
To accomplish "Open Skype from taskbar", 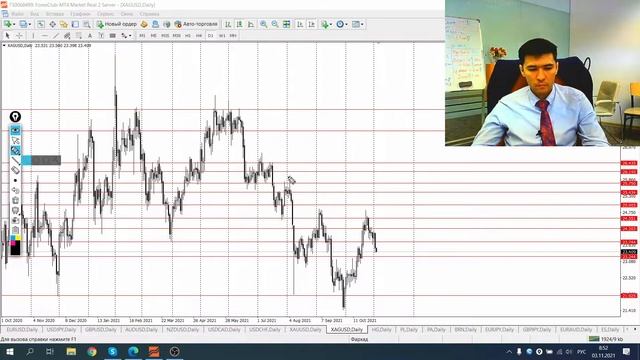I will point(113,351).
